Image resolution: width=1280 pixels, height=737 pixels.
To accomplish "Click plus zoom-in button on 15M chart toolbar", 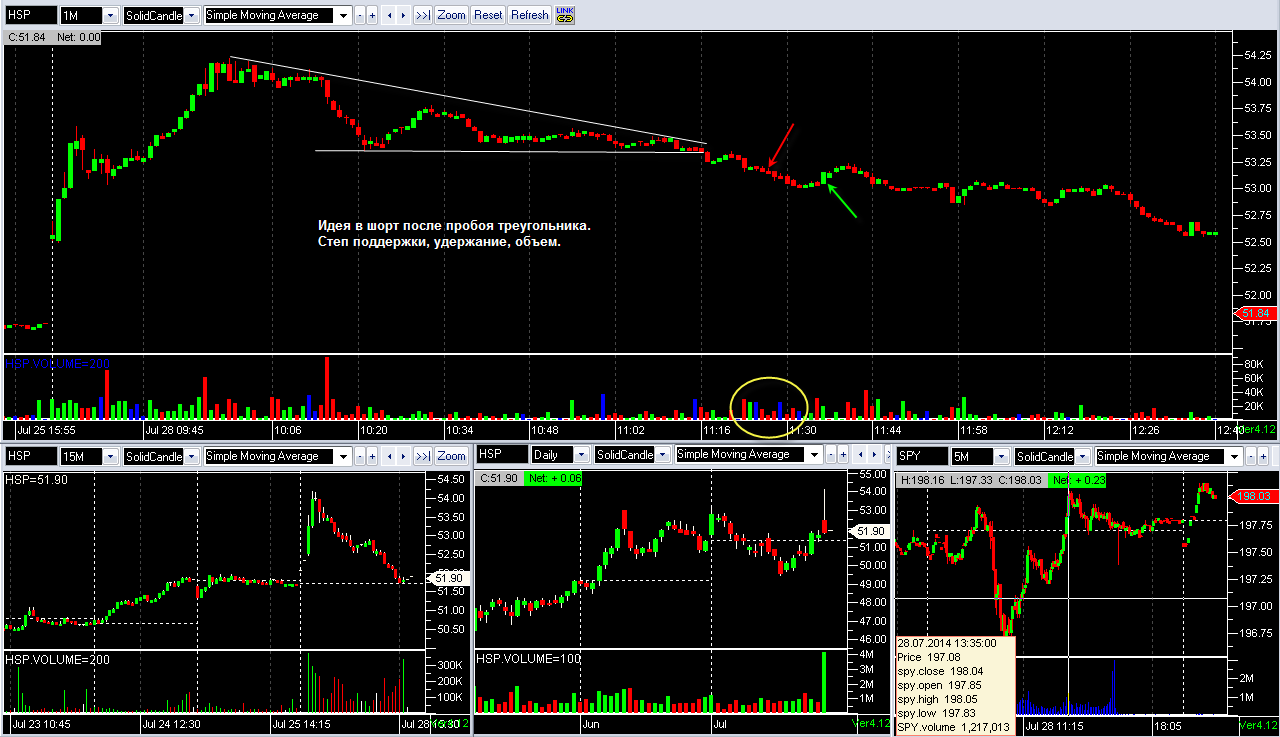I will coord(372,456).
